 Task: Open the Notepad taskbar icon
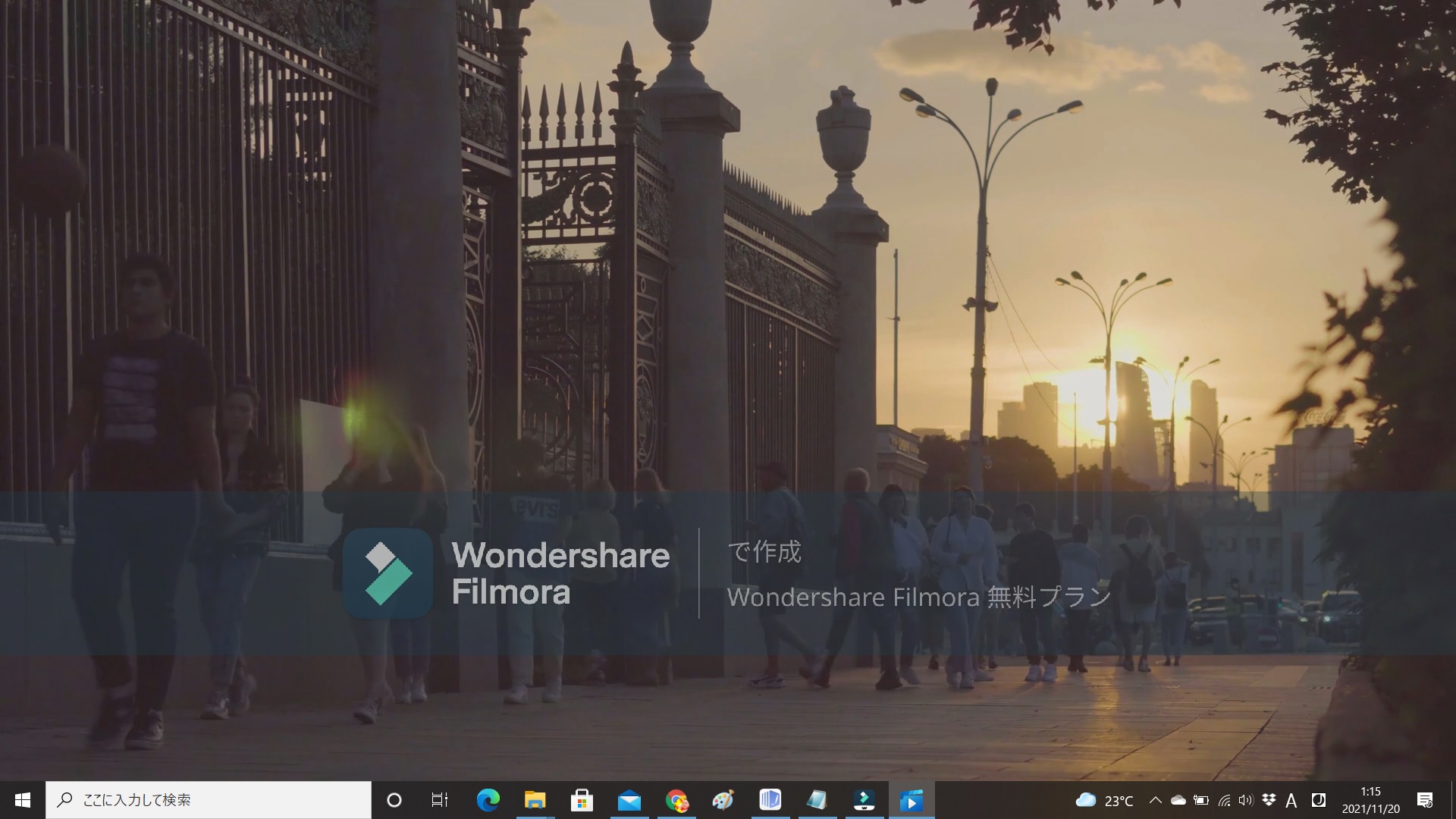point(817,800)
